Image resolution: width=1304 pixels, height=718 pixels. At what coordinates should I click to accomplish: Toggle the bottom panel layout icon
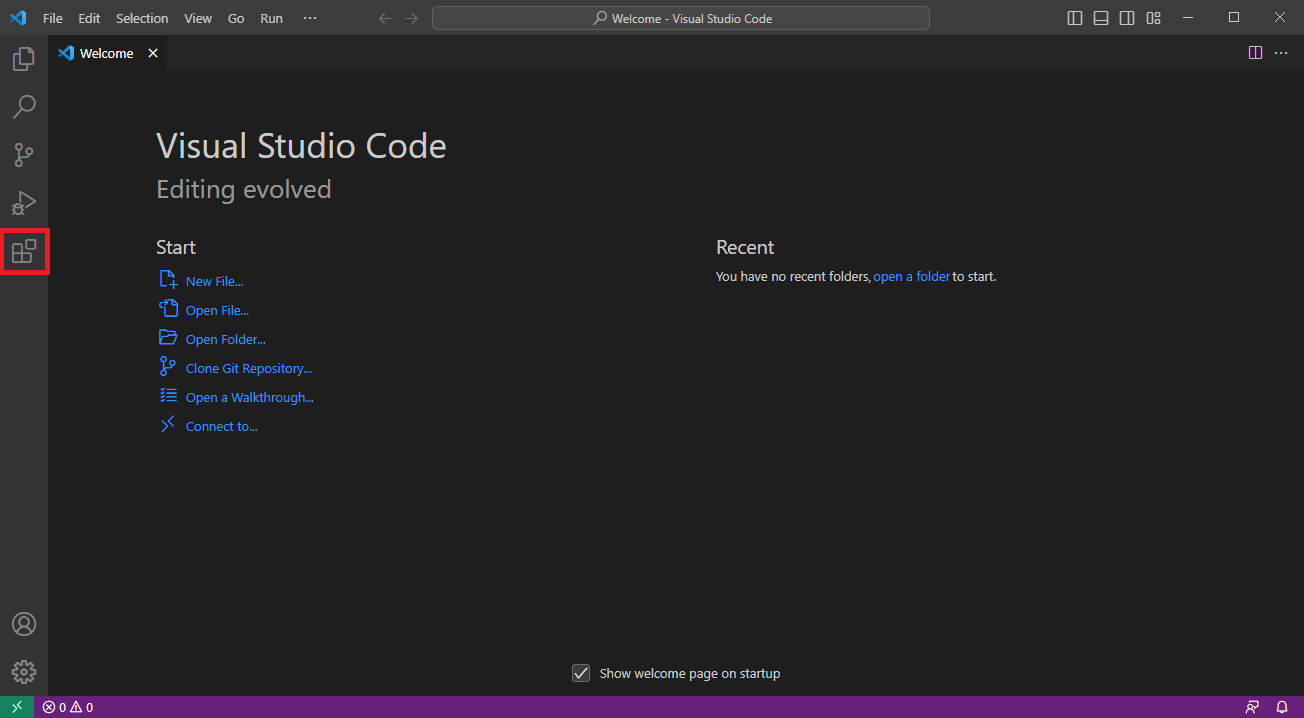[x=1101, y=18]
